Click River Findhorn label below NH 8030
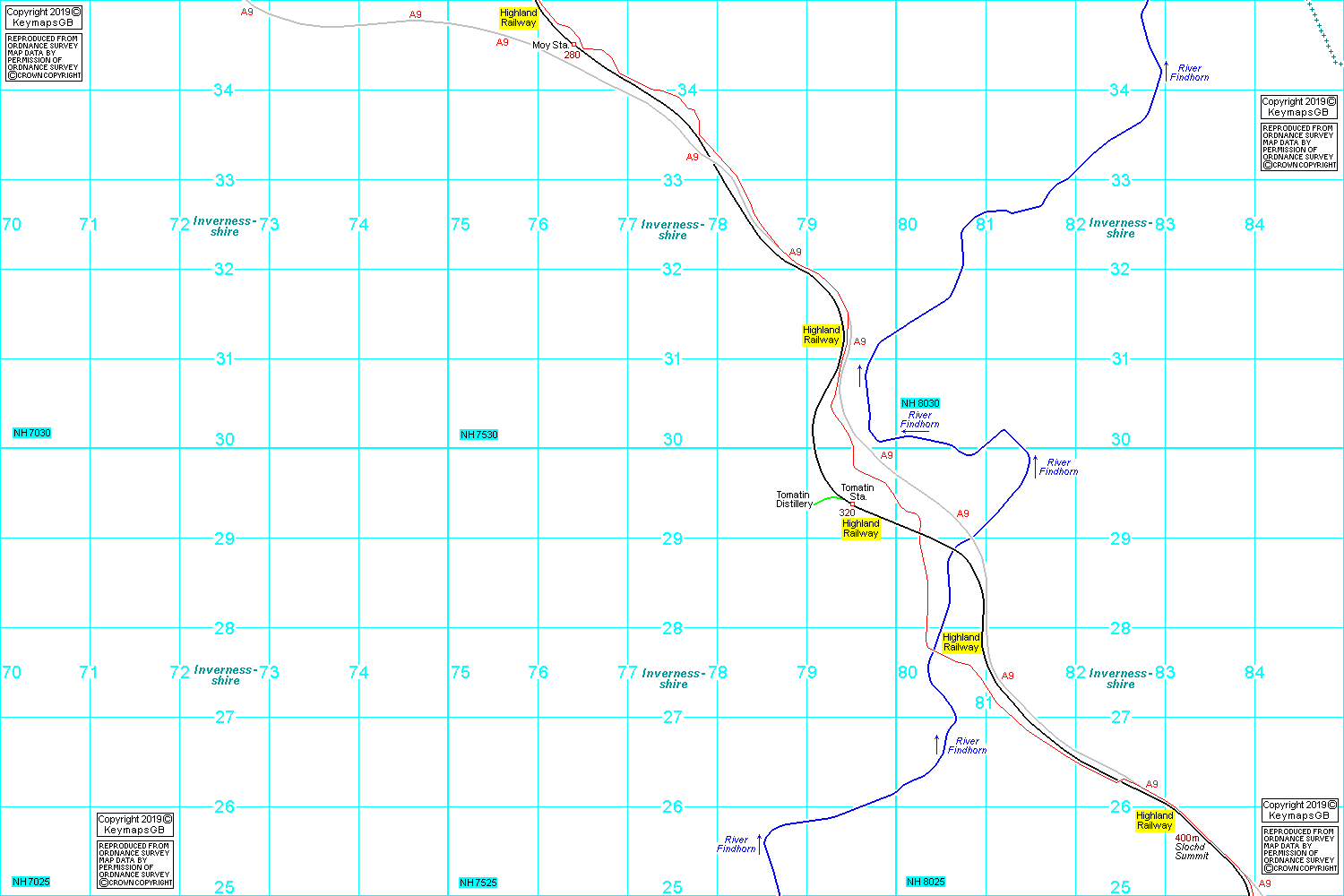 tap(920, 419)
